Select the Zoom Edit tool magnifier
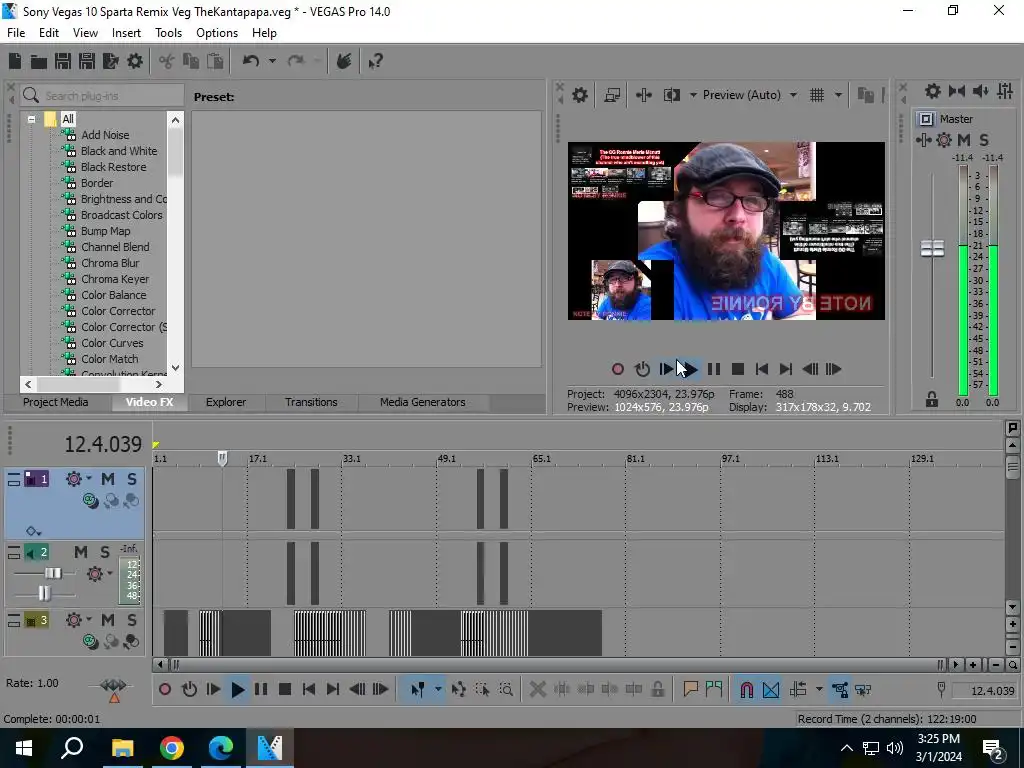Viewport: 1024px width, 768px height. [506, 690]
